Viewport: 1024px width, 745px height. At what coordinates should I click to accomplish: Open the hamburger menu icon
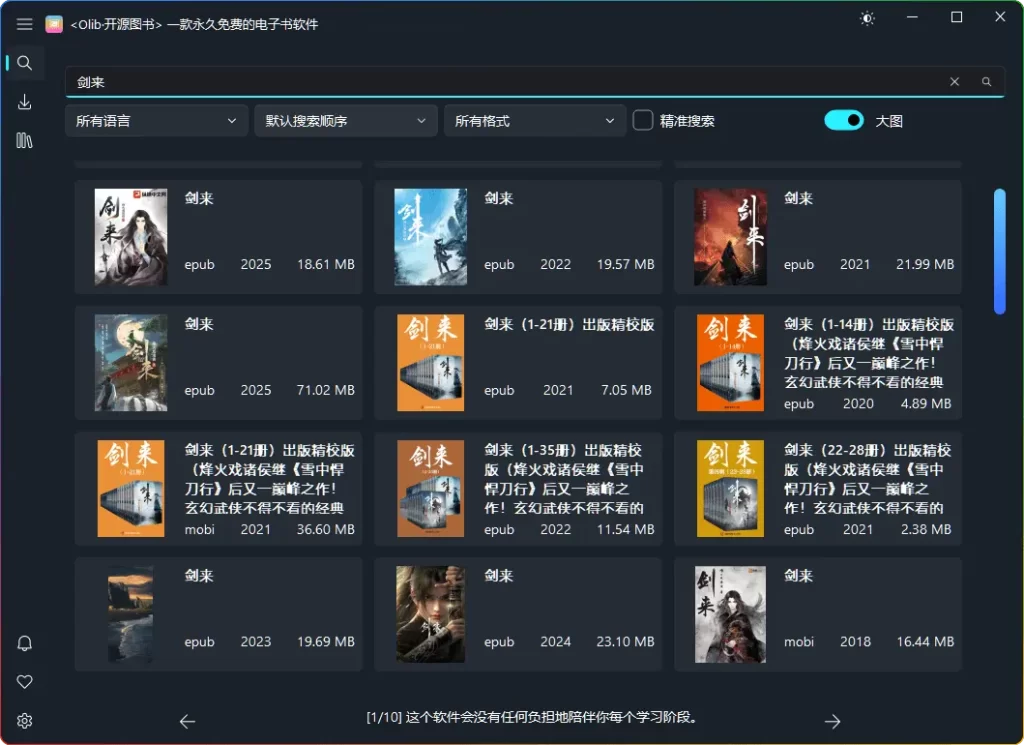[x=25, y=24]
